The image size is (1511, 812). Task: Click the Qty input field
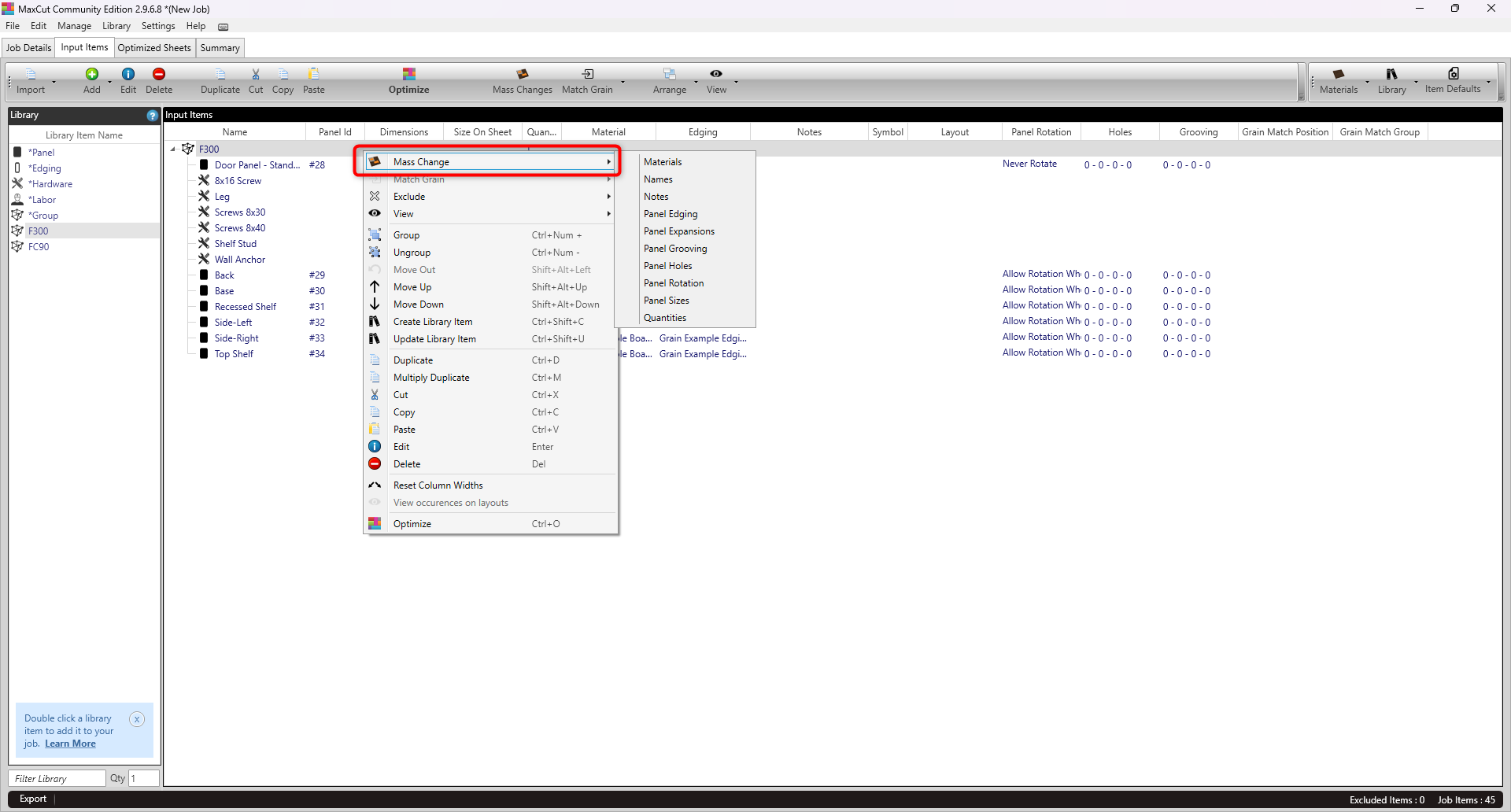[144, 778]
